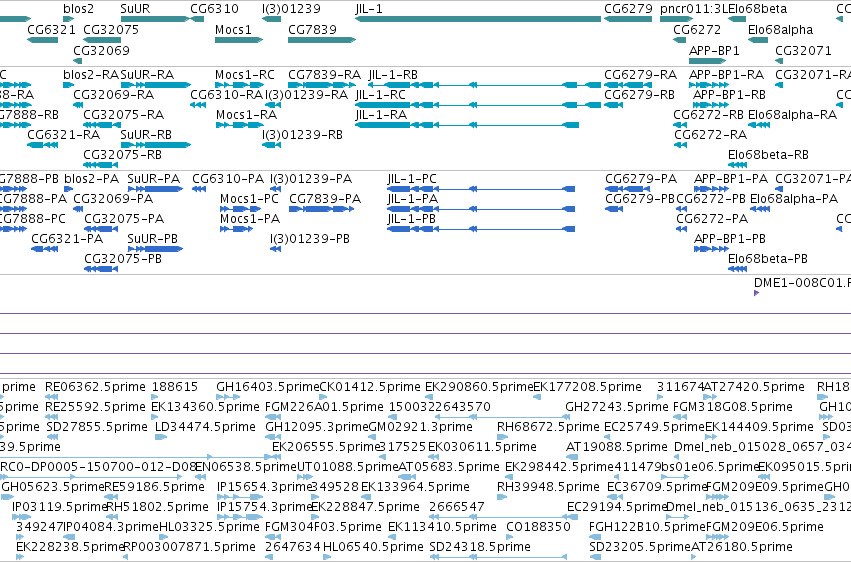Viewport: 851px width, 562px height.
Task: Open the CK01412.5prime EST
Action: coord(323,397)
